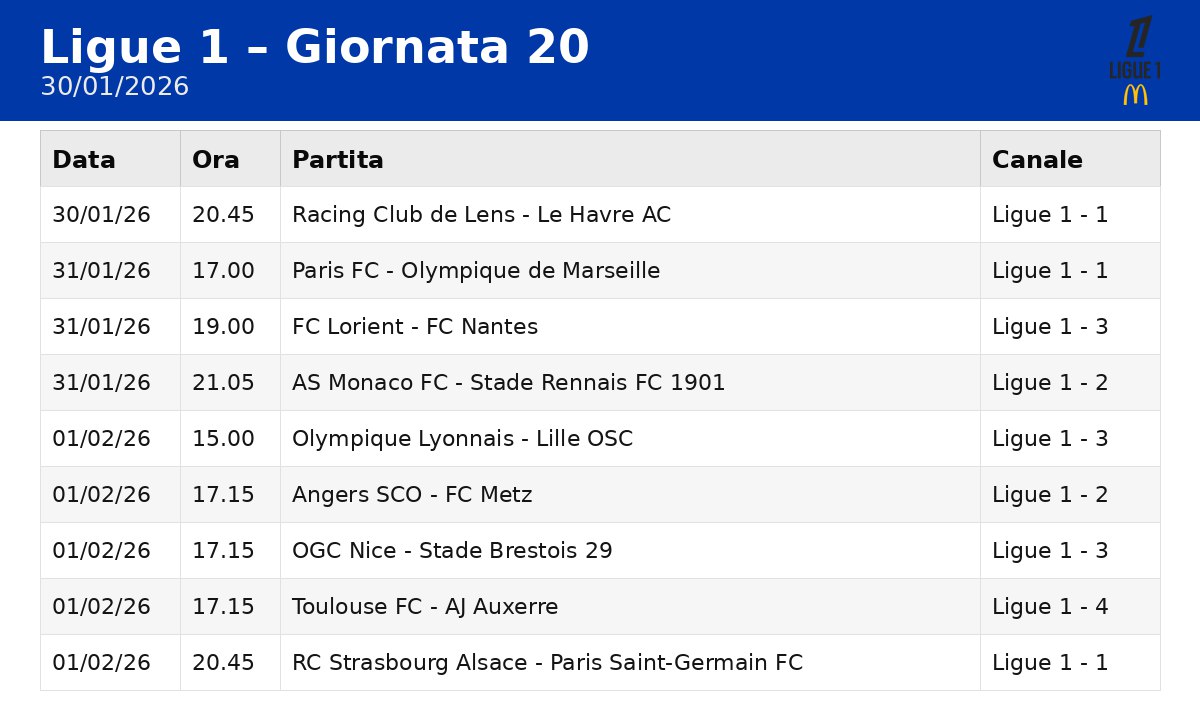Click Ligue 1 - 4 channel cell
1200x720 pixels.
coord(1070,607)
